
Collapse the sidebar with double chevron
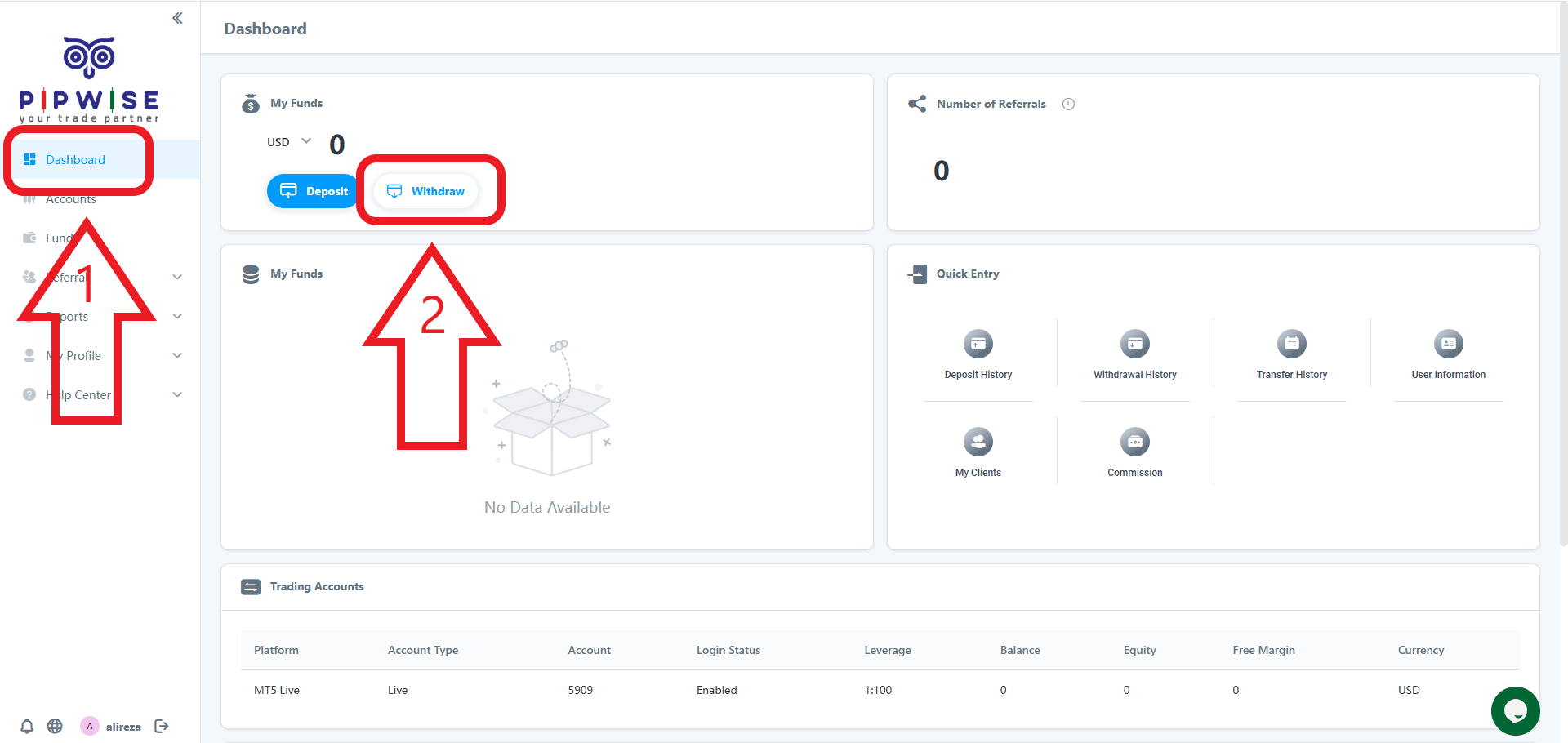pyautogui.click(x=177, y=18)
